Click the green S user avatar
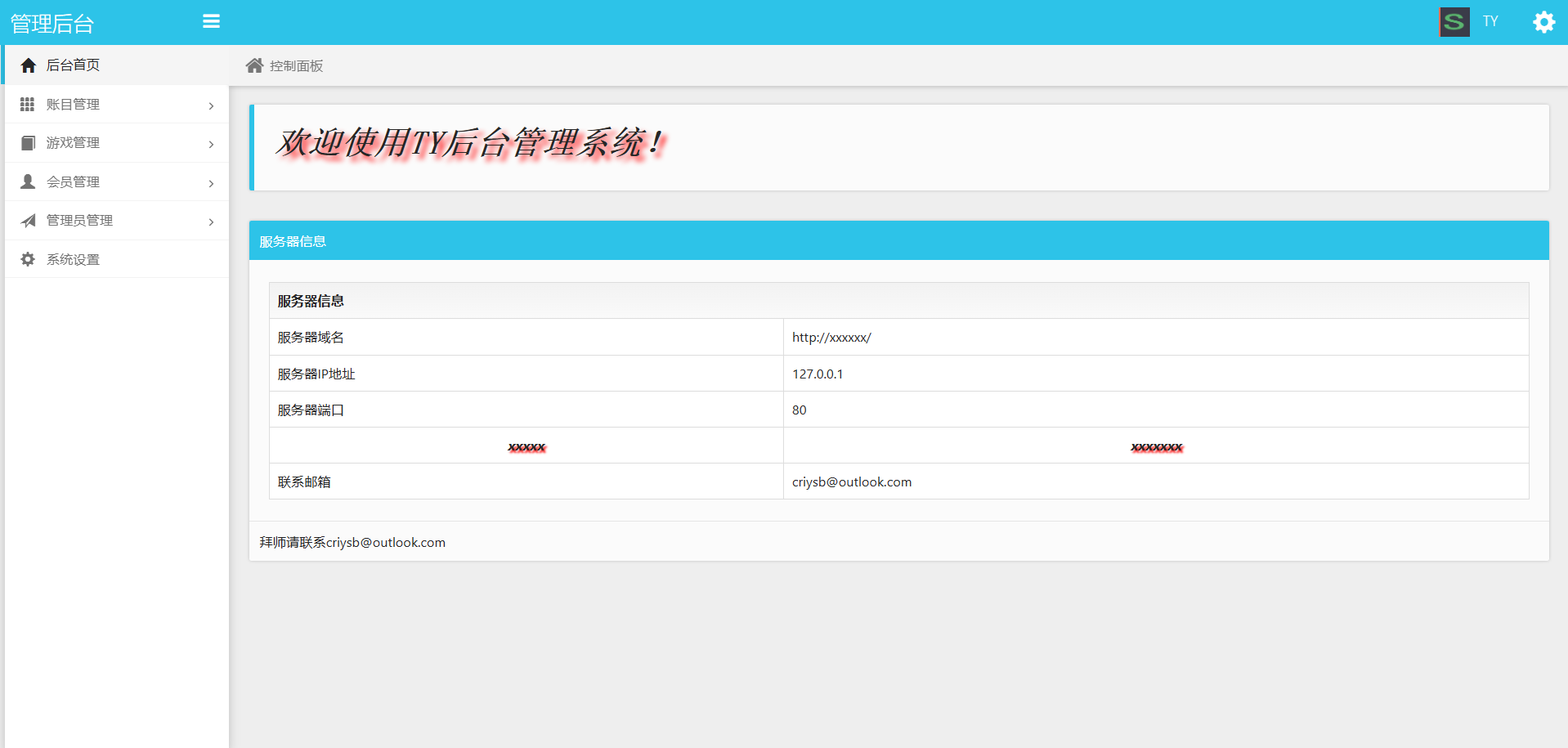This screenshot has width=1568, height=748. (x=1454, y=22)
